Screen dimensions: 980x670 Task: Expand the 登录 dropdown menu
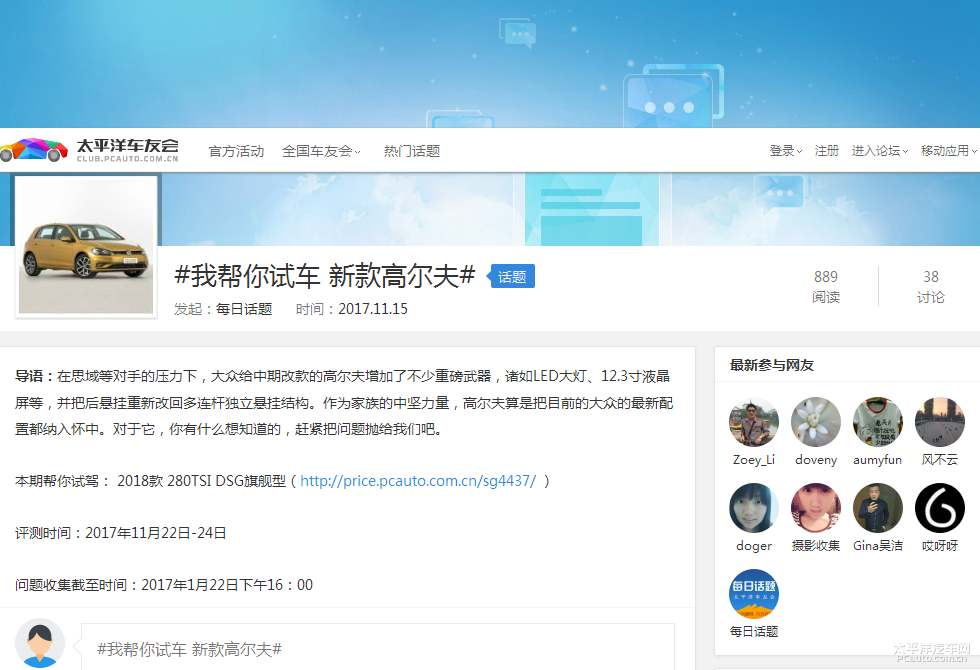[x=785, y=151]
